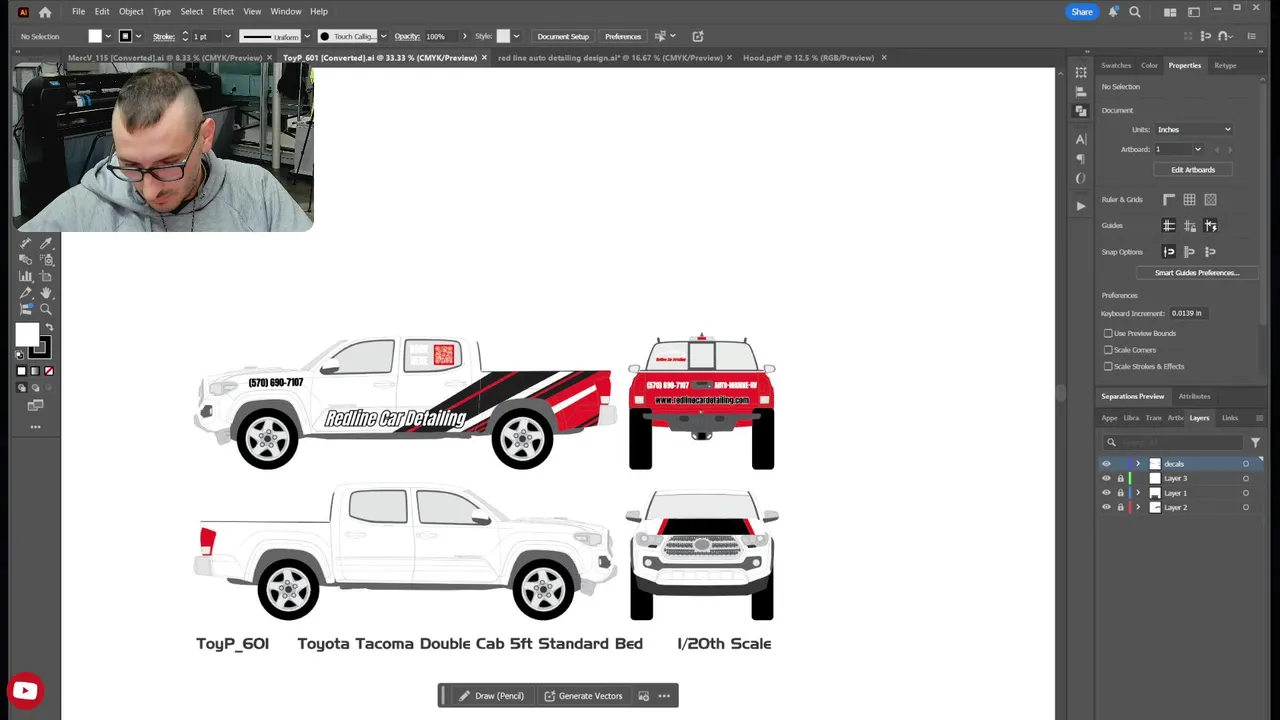Switch to the Links panel tab
The width and height of the screenshot is (1280, 720).
click(x=1230, y=418)
